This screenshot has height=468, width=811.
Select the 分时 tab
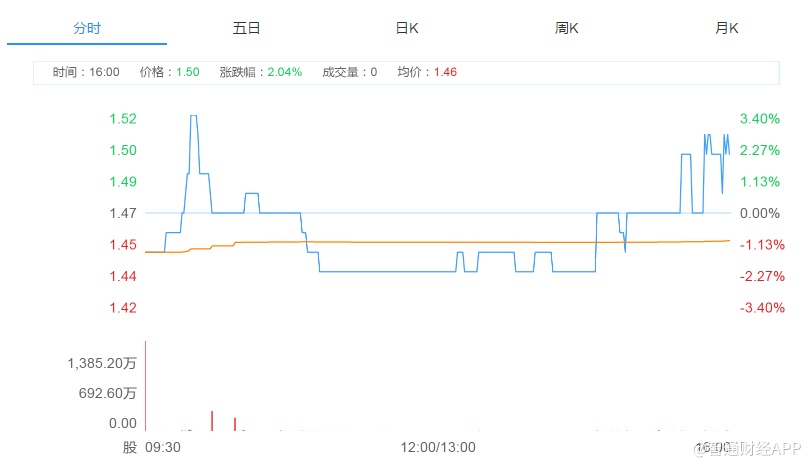click(x=87, y=28)
